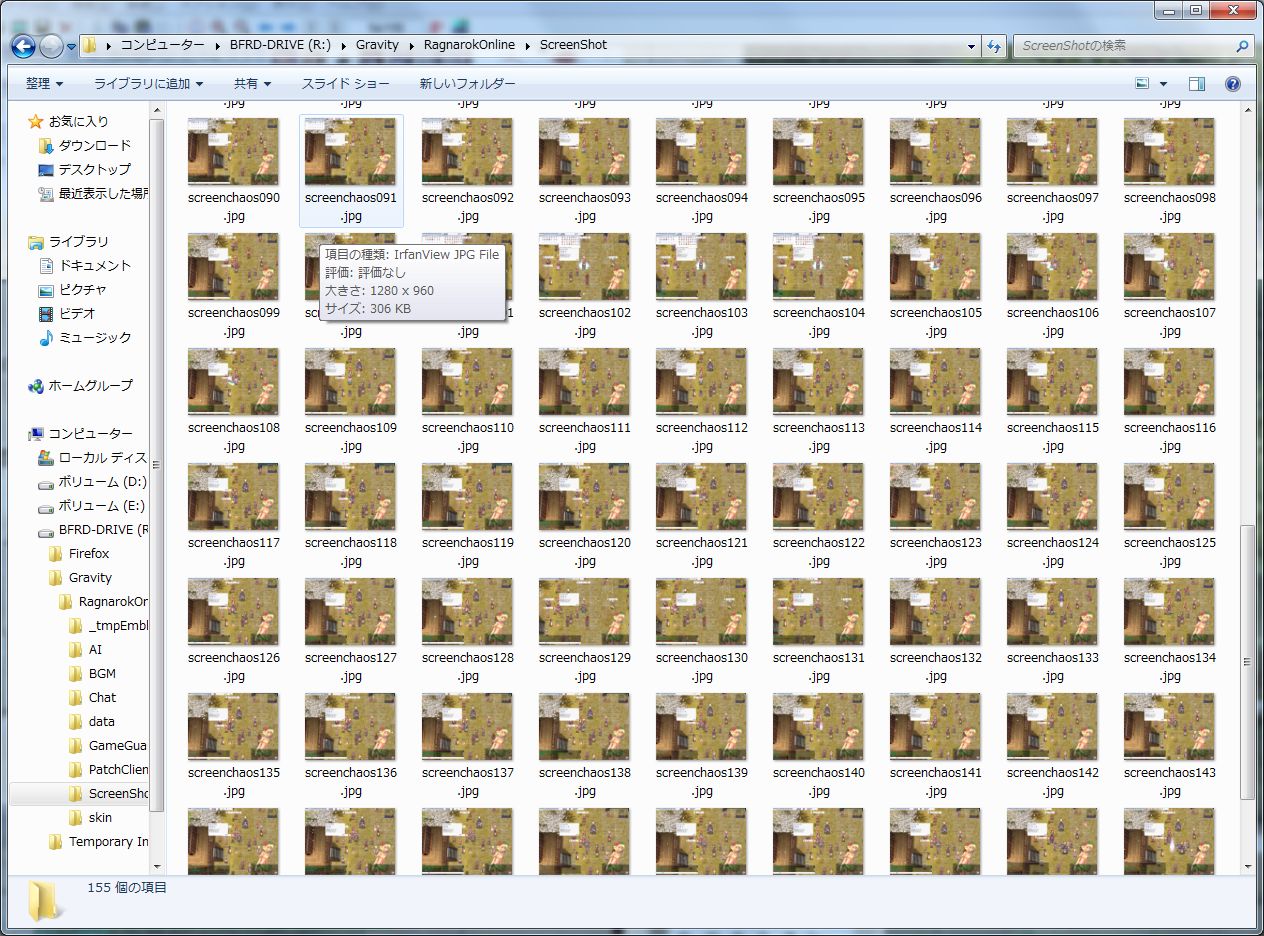The height and width of the screenshot is (936, 1264).
Task: Select thumbnail screenchaos131.jpg
Action: coord(818,612)
